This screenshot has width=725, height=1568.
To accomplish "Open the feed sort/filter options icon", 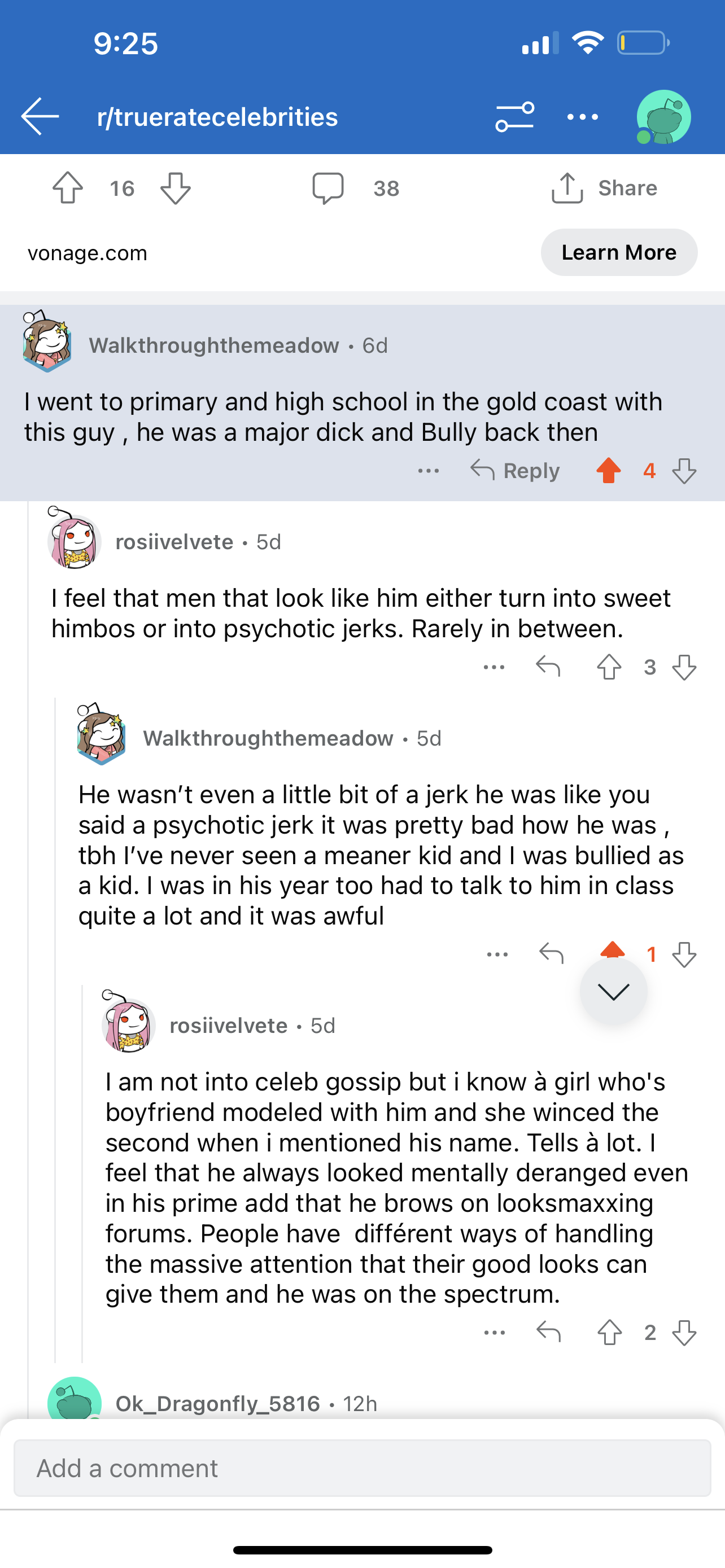I will (514, 116).
